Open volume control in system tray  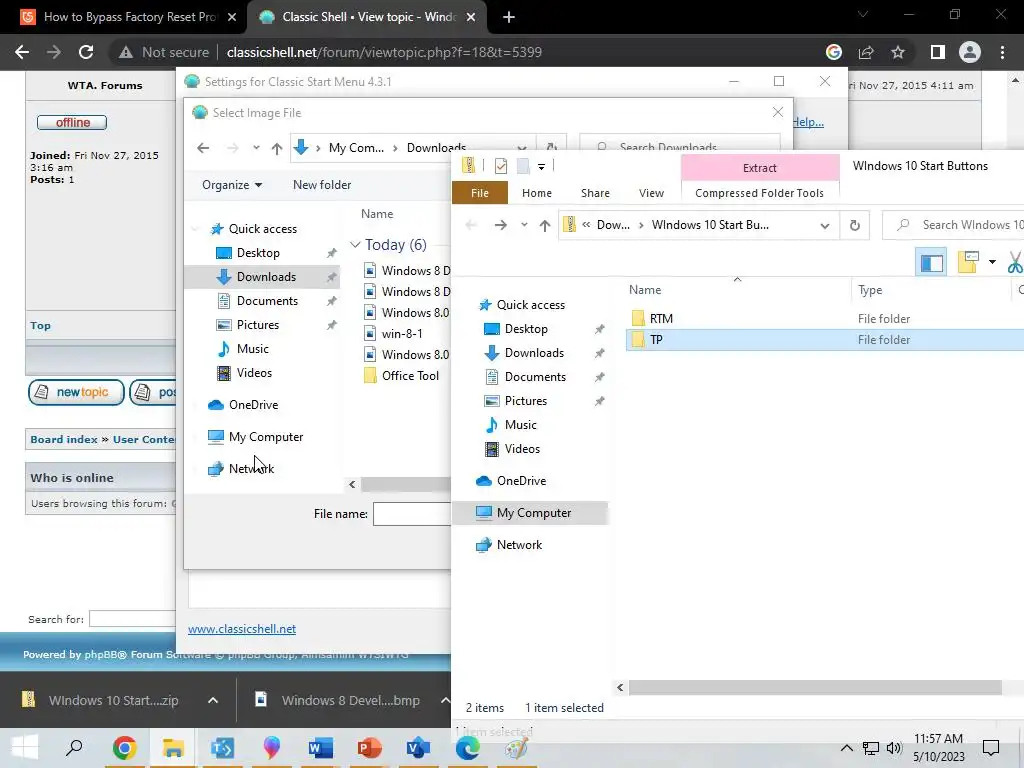coord(894,748)
